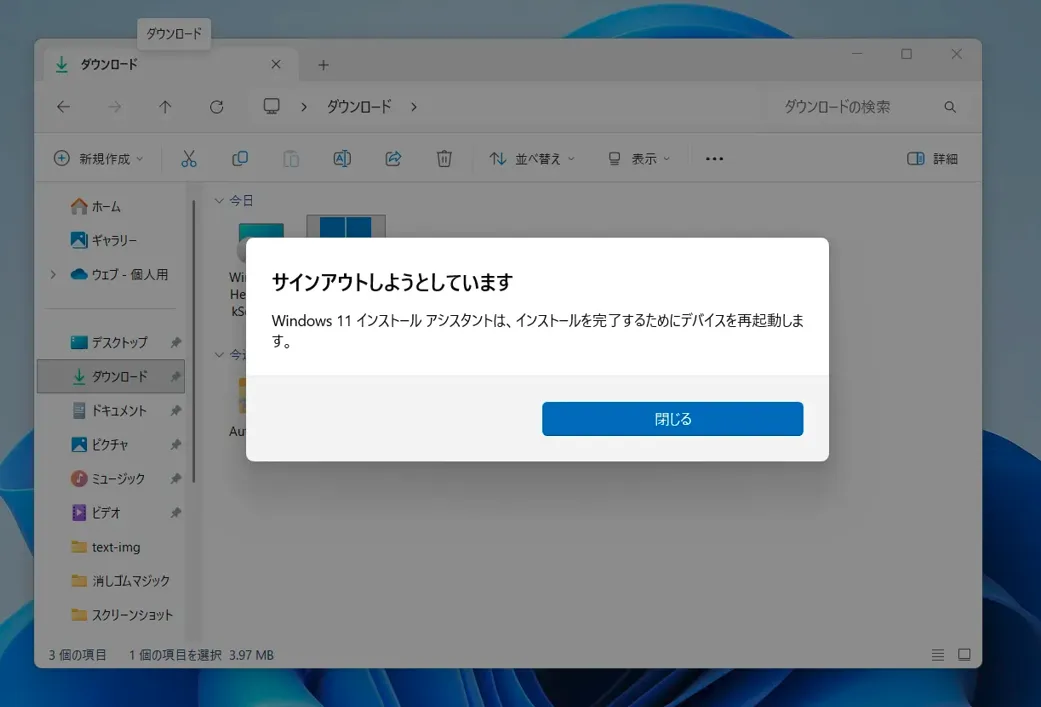Expand the ウェブ - 個人用 tree node
This screenshot has width=1041, height=707.
(53, 275)
